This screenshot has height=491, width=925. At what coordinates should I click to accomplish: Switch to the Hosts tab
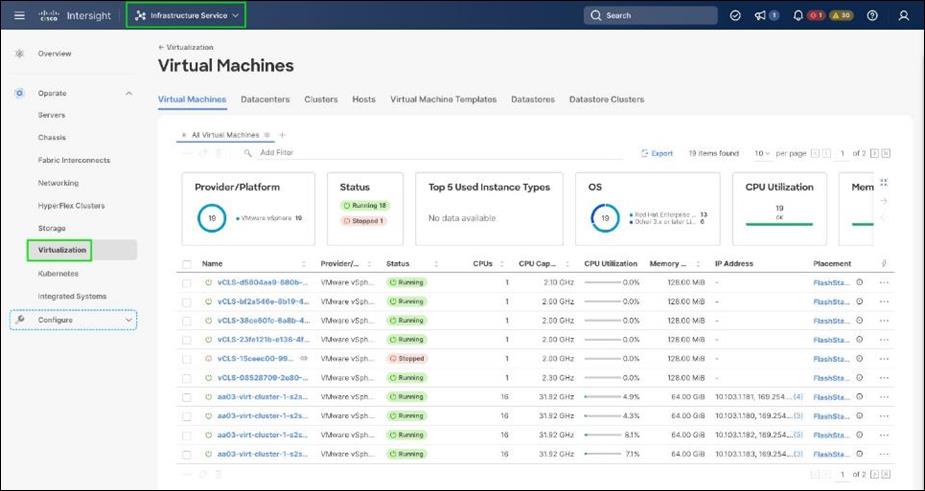(x=363, y=100)
